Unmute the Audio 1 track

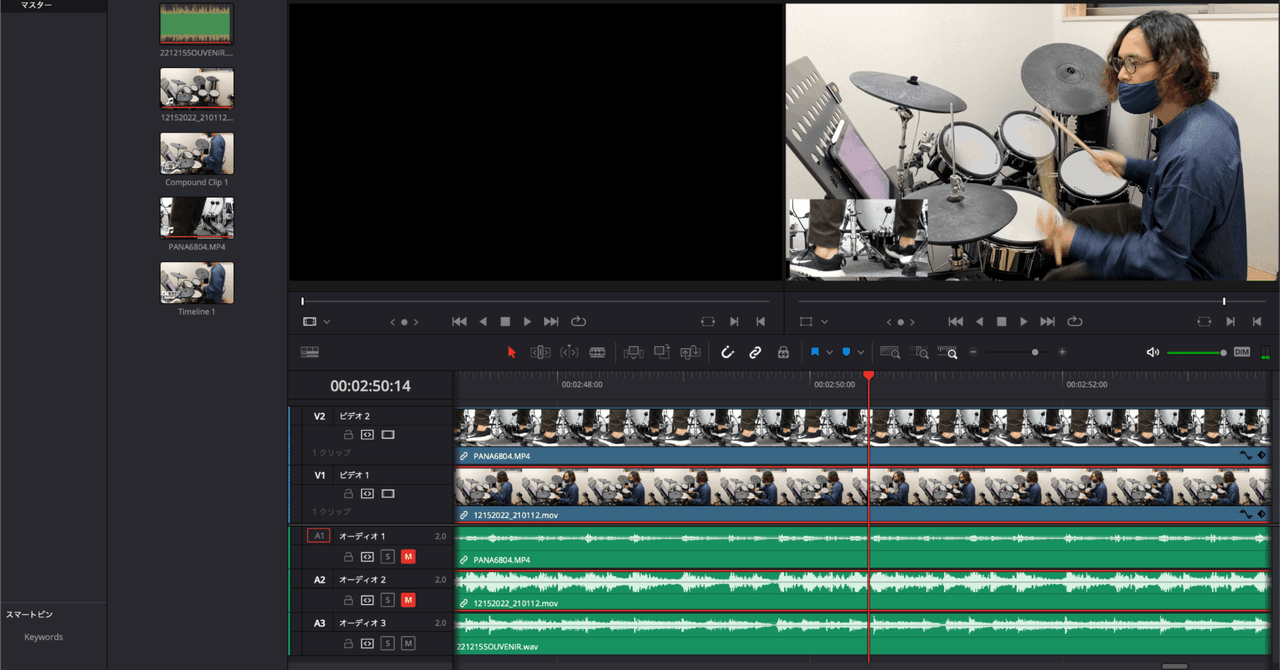point(408,556)
